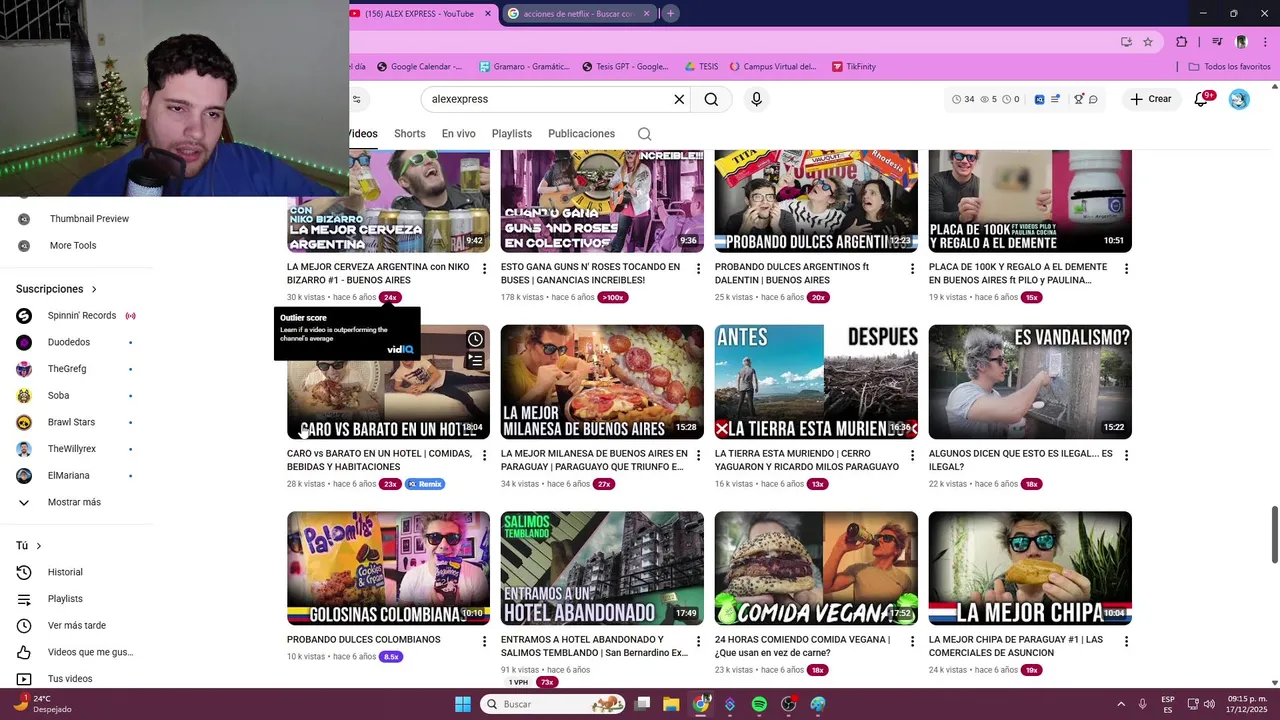Bookmark page with Chrome star icon

pyautogui.click(x=1148, y=42)
